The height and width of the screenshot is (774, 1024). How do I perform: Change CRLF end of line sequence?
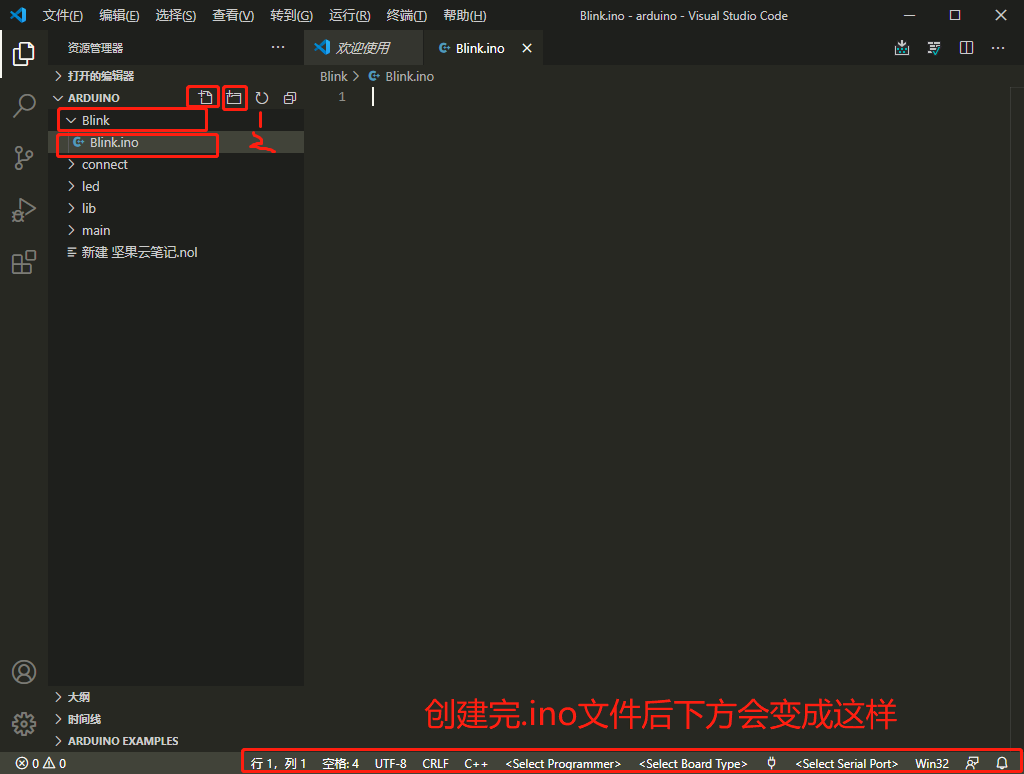(x=435, y=763)
